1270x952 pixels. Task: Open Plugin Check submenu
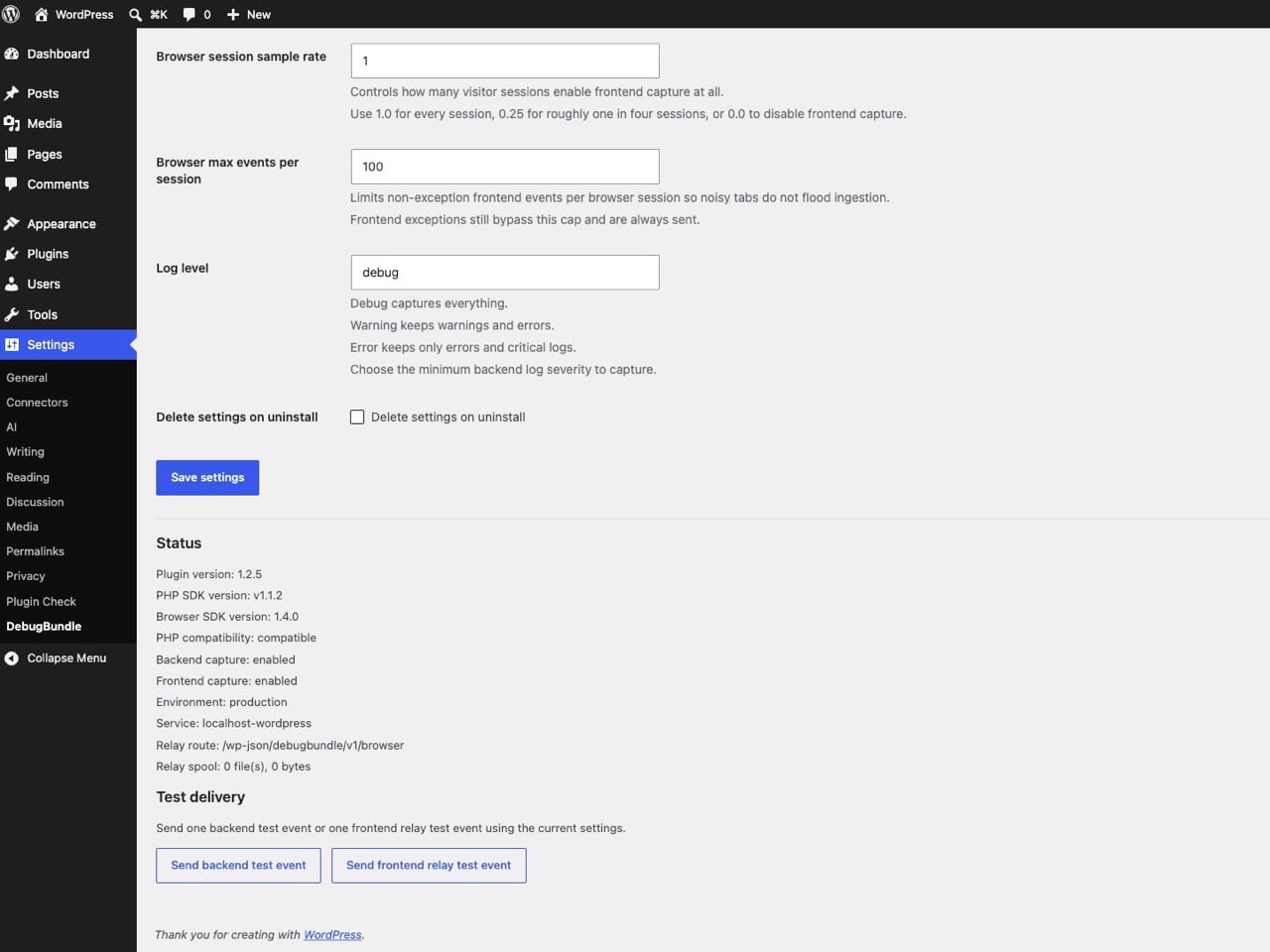(41, 602)
